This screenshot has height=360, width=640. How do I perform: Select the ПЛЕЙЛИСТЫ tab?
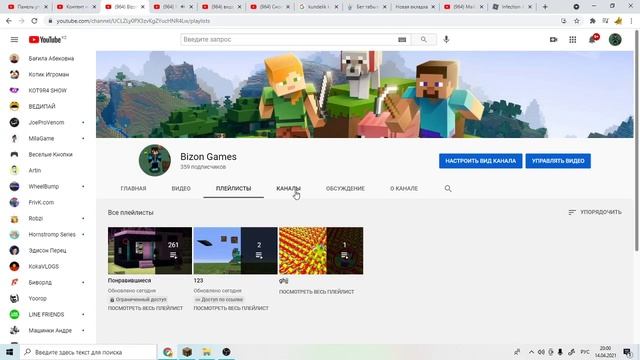pyautogui.click(x=233, y=189)
